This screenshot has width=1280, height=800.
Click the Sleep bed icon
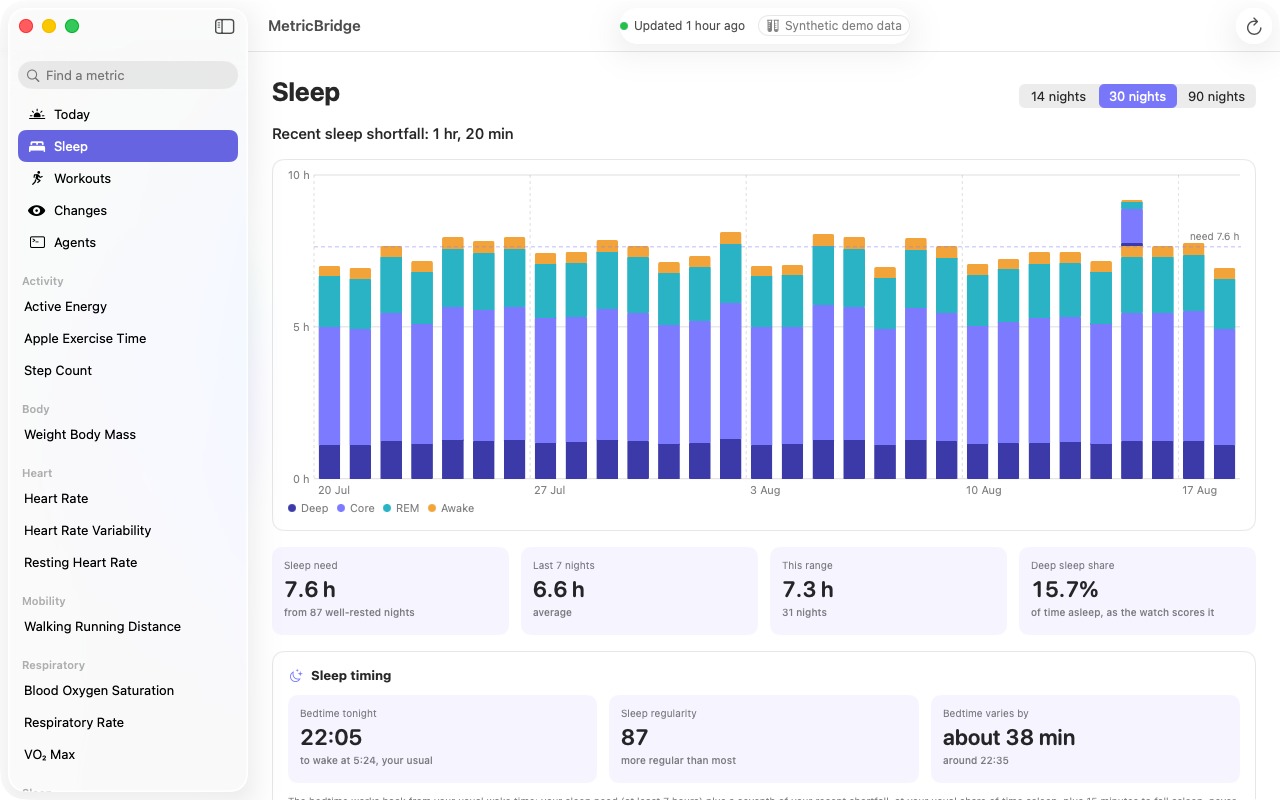37,146
